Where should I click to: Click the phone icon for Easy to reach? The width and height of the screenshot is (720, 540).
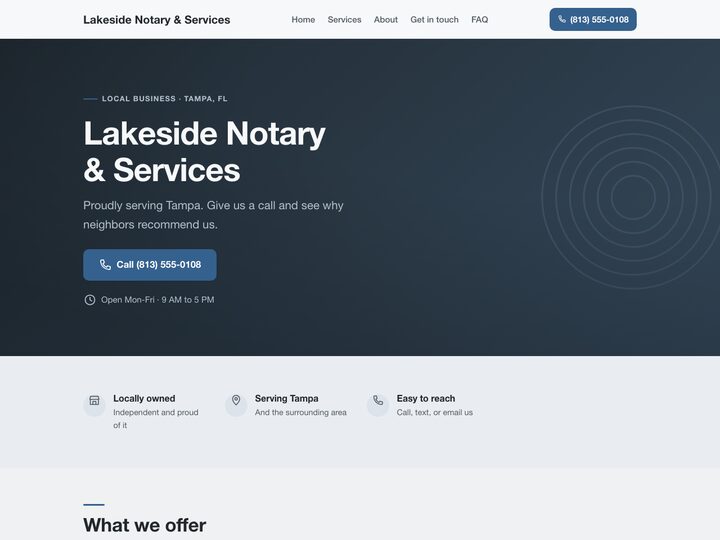click(378, 400)
